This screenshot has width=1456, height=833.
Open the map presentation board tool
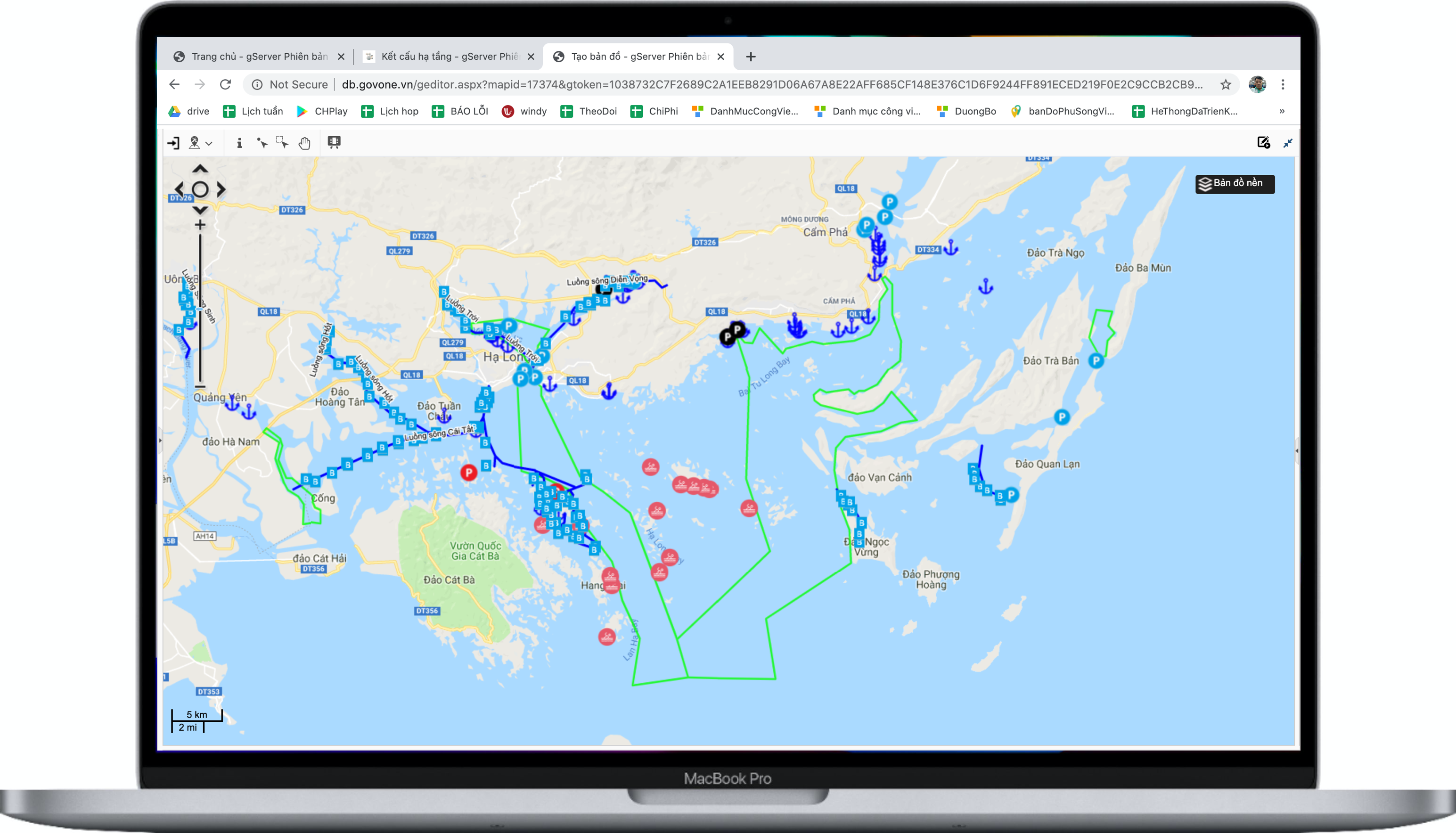pos(334,142)
